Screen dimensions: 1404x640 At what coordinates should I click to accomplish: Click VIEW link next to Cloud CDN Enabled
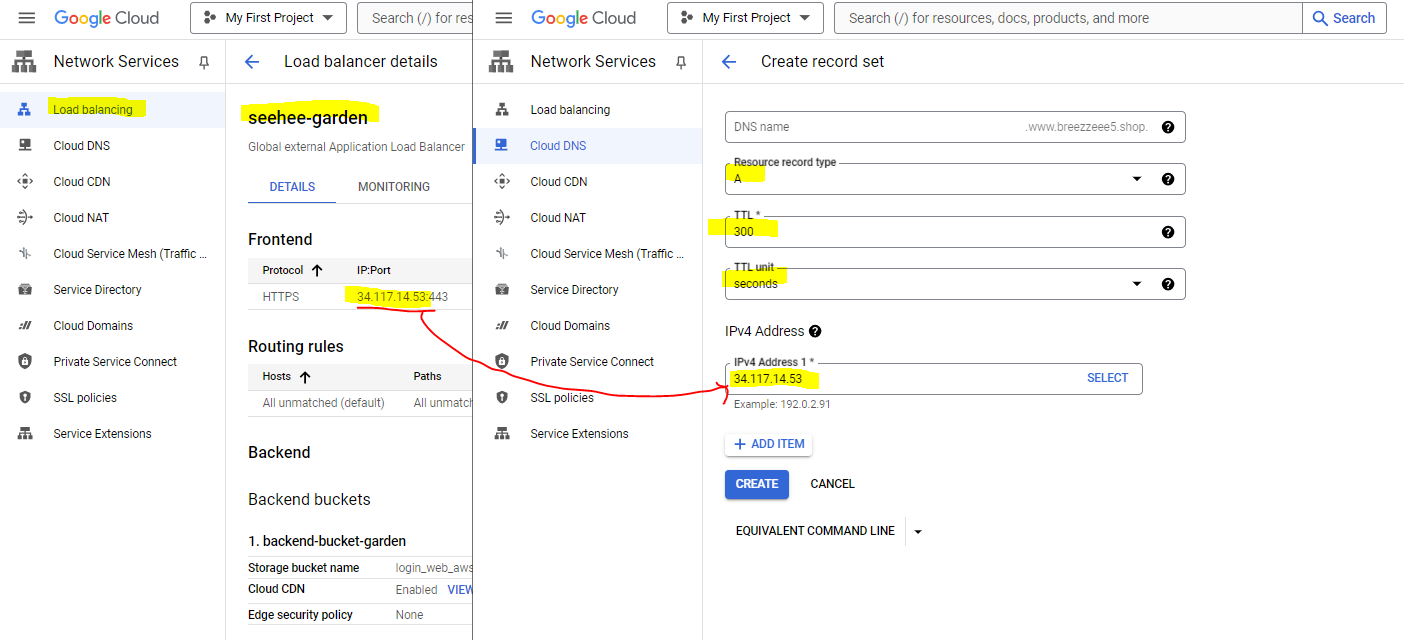[x=460, y=590]
